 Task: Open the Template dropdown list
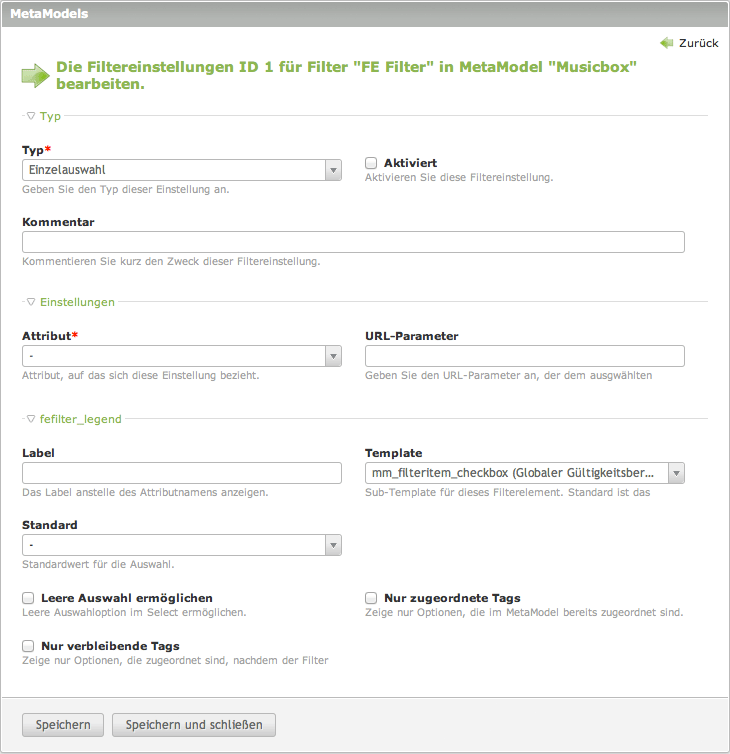[x=525, y=473]
